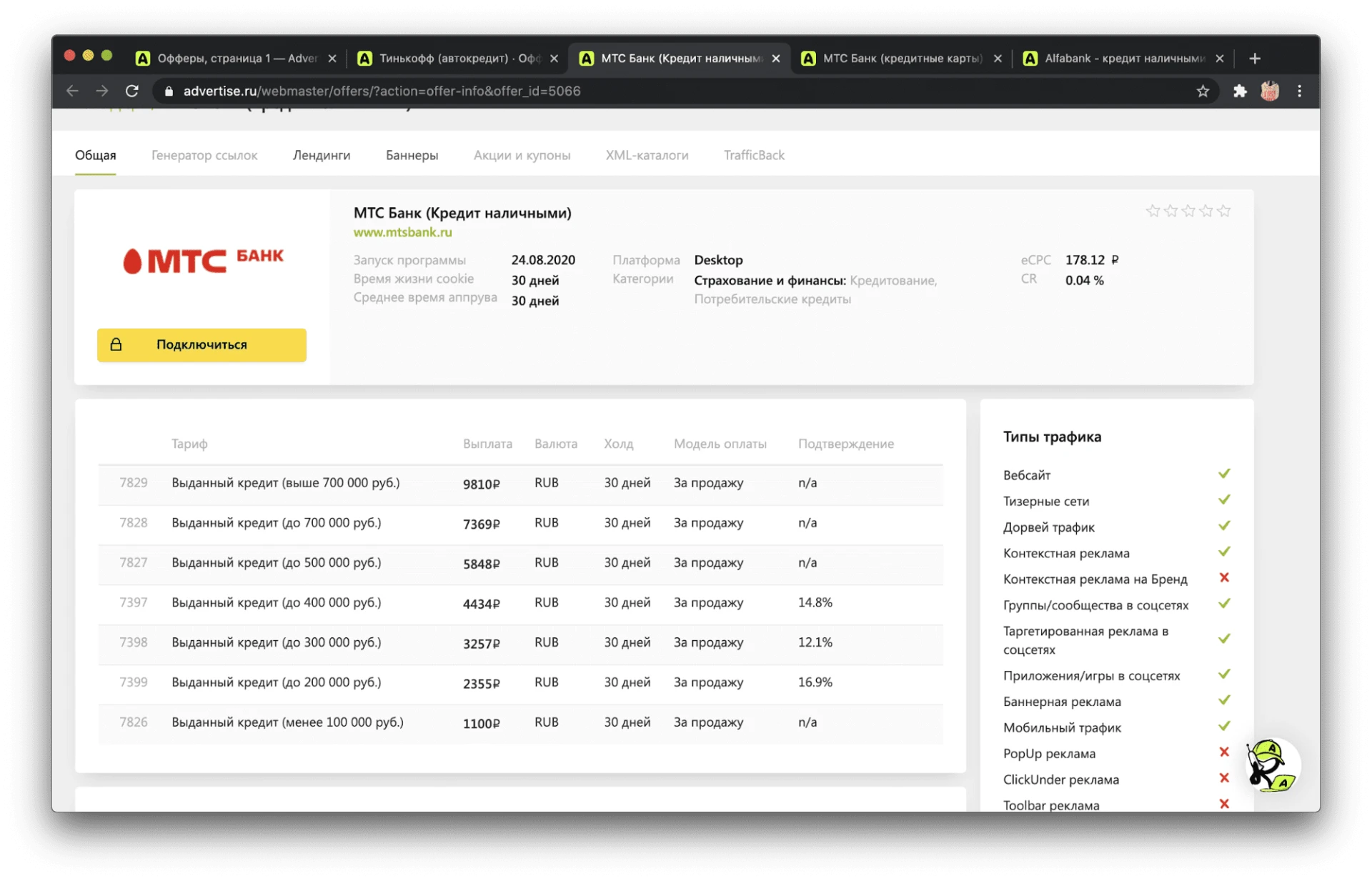Screen dimensions: 1372x881
Task: Select tariff row 7826 (менее 100 000 руб.)
Action: (520, 724)
